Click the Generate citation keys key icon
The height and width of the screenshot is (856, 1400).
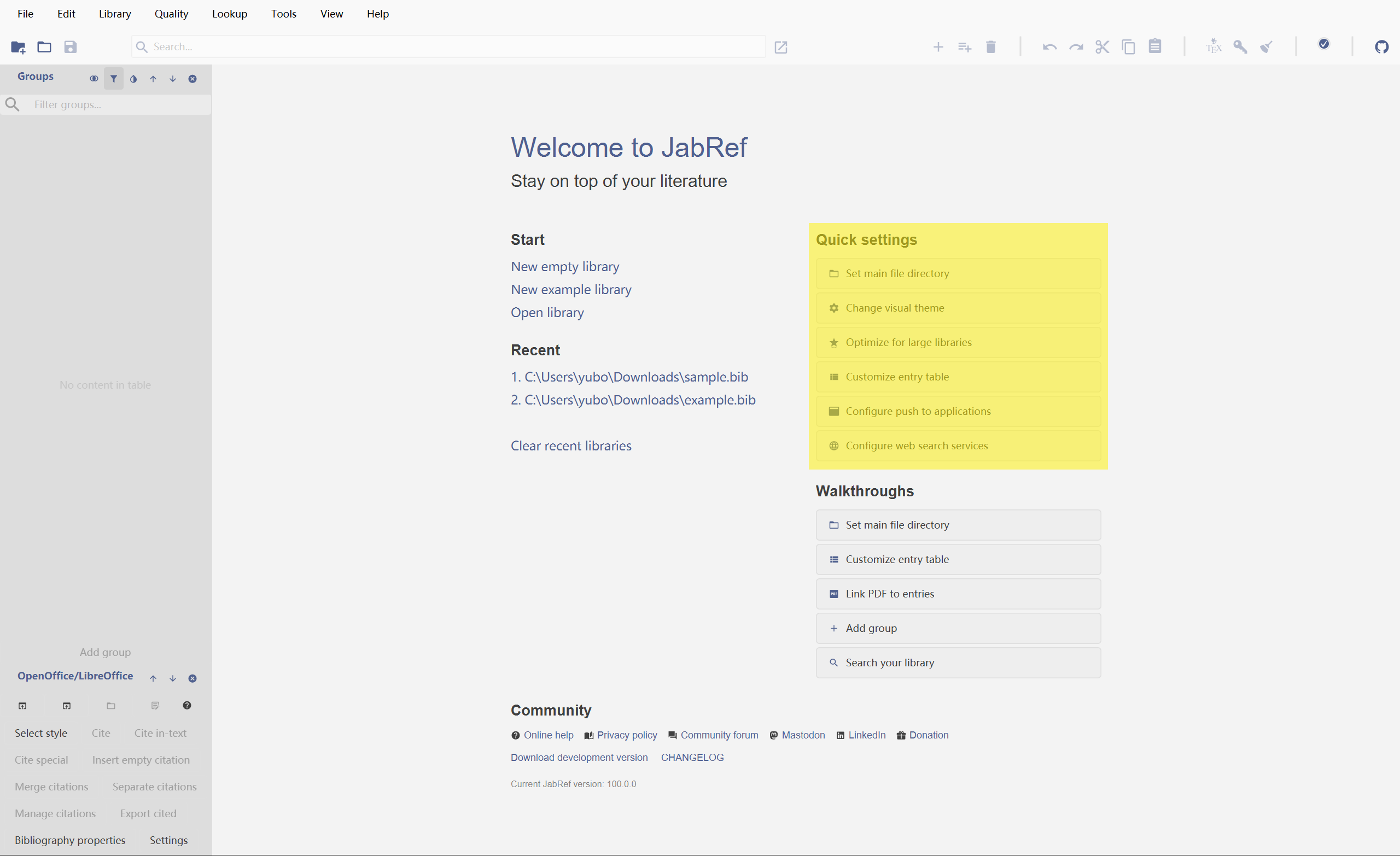click(1240, 47)
